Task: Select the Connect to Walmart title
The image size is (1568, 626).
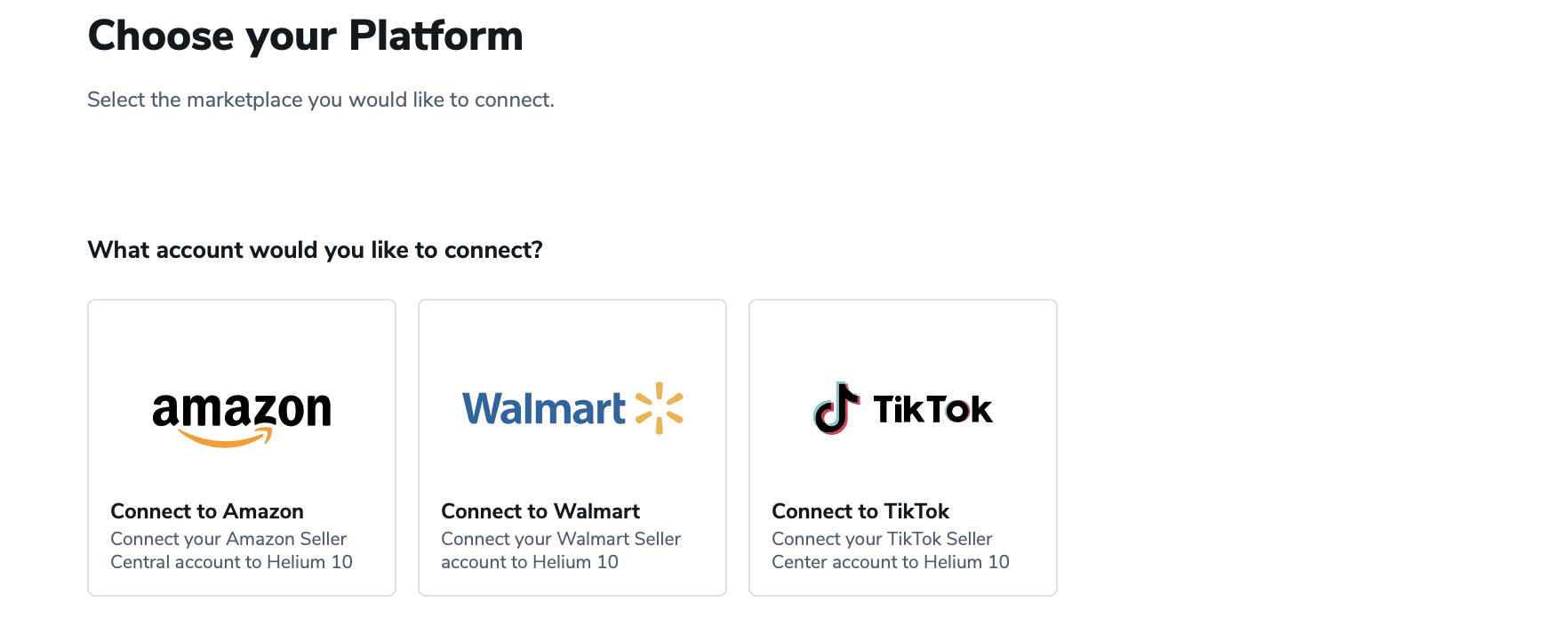Action: pos(540,511)
